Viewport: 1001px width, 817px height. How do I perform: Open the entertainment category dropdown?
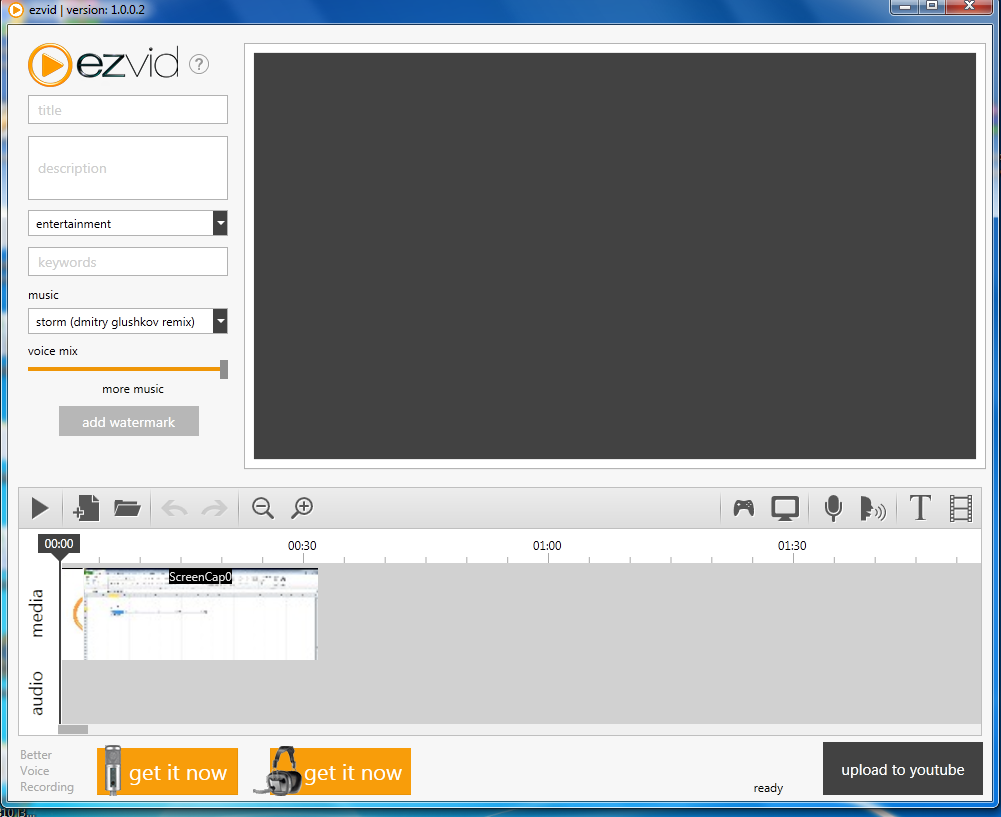(x=128, y=223)
